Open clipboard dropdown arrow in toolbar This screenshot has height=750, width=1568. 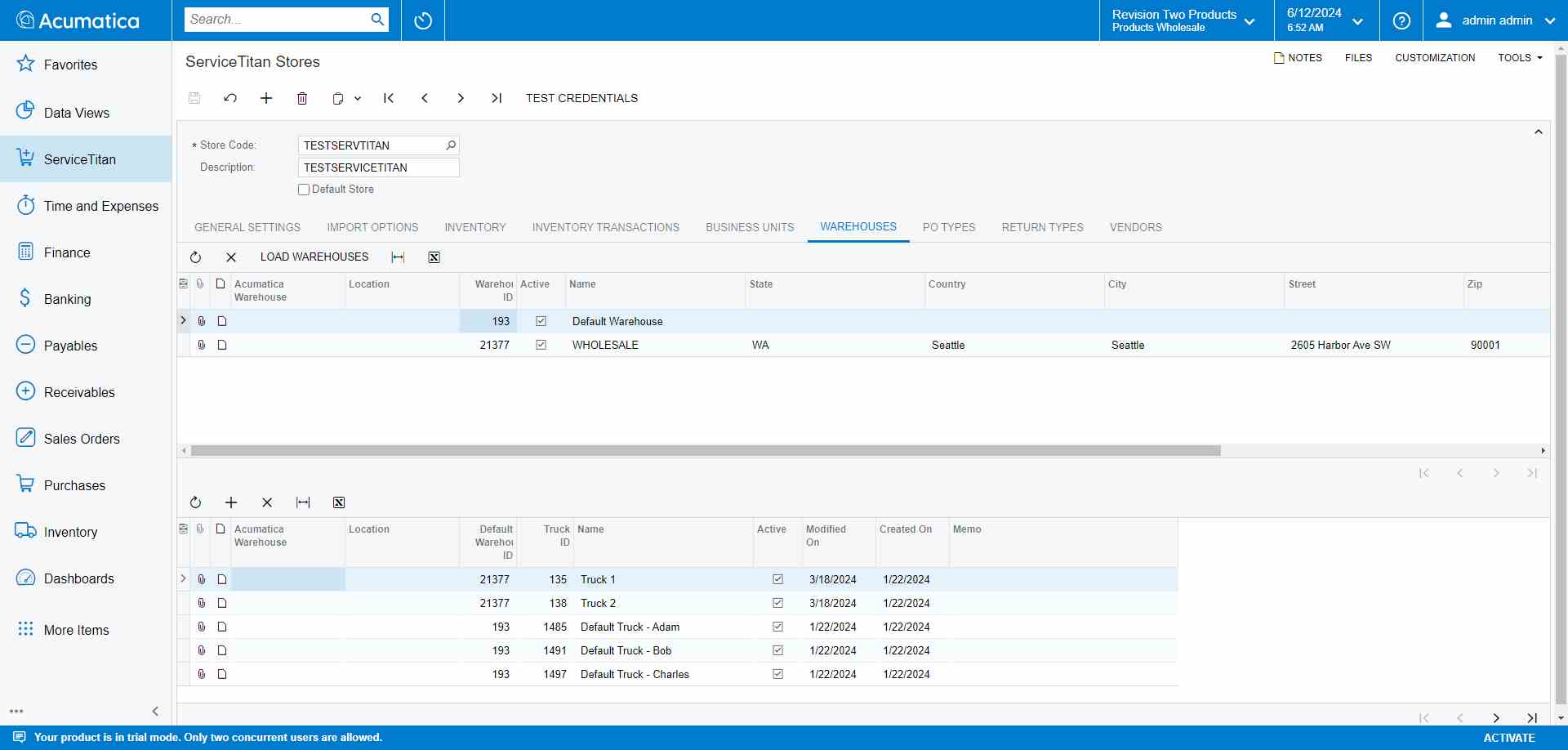click(358, 98)
